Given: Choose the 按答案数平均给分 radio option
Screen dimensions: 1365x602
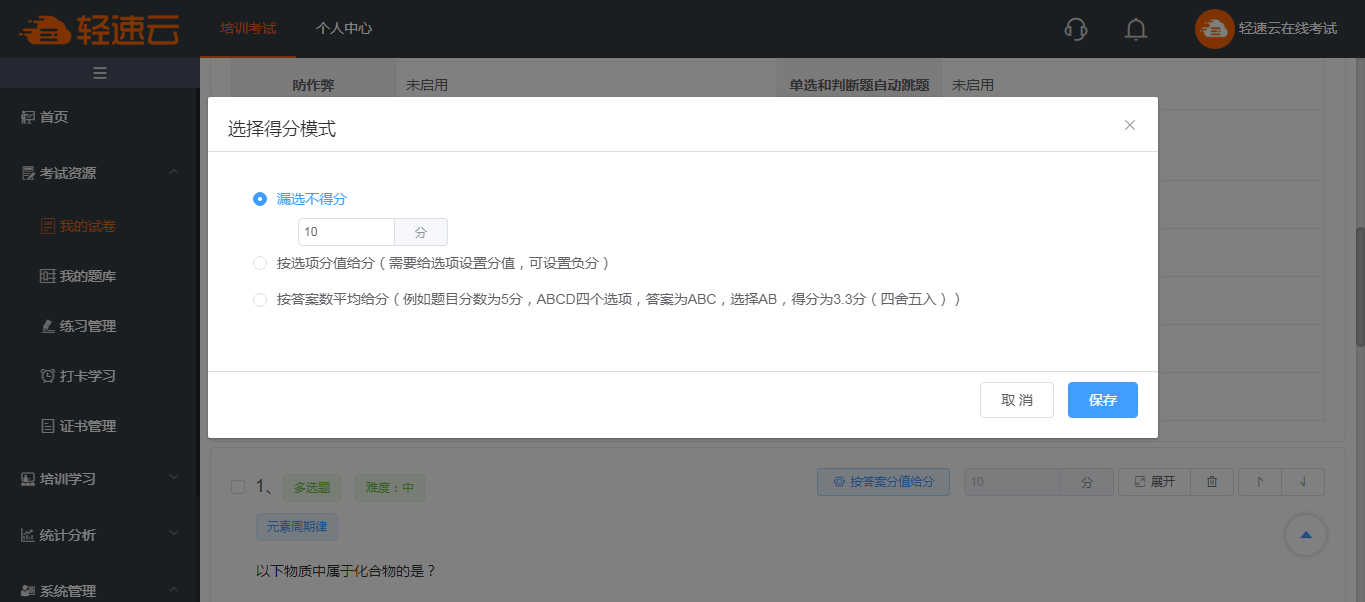Looking at the screenshot, I should coord(260,299).
